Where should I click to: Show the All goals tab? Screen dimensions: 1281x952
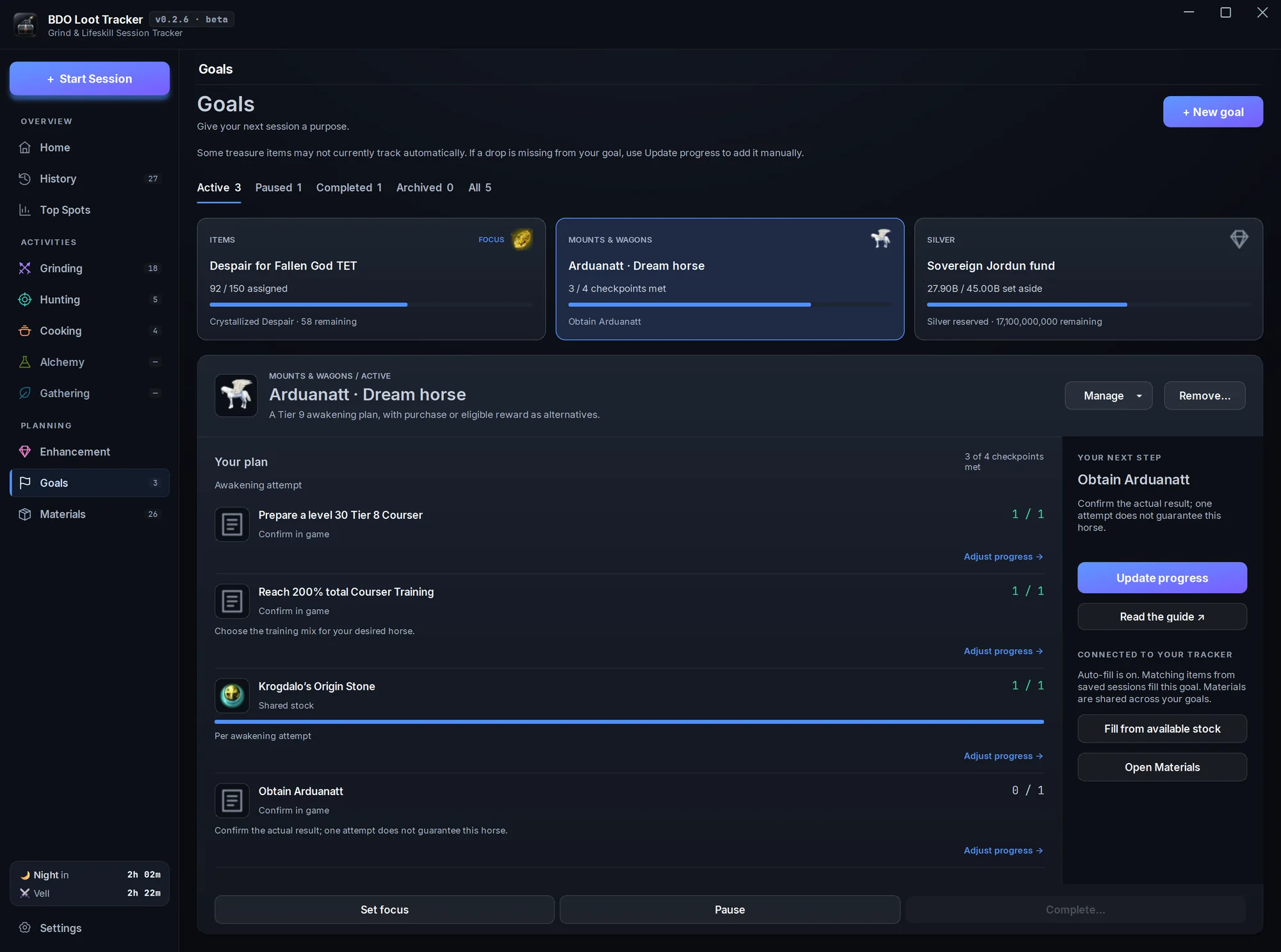tap(480, 188)
